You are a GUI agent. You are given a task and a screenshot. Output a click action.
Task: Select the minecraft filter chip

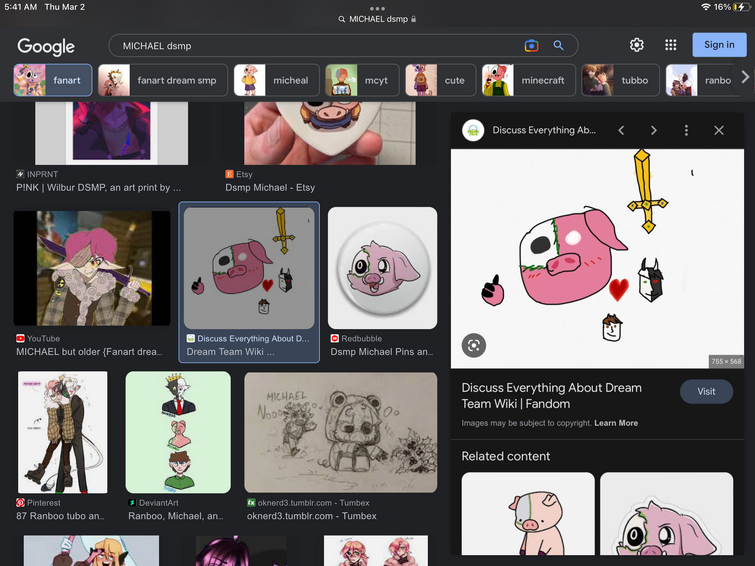pos(529,80)
